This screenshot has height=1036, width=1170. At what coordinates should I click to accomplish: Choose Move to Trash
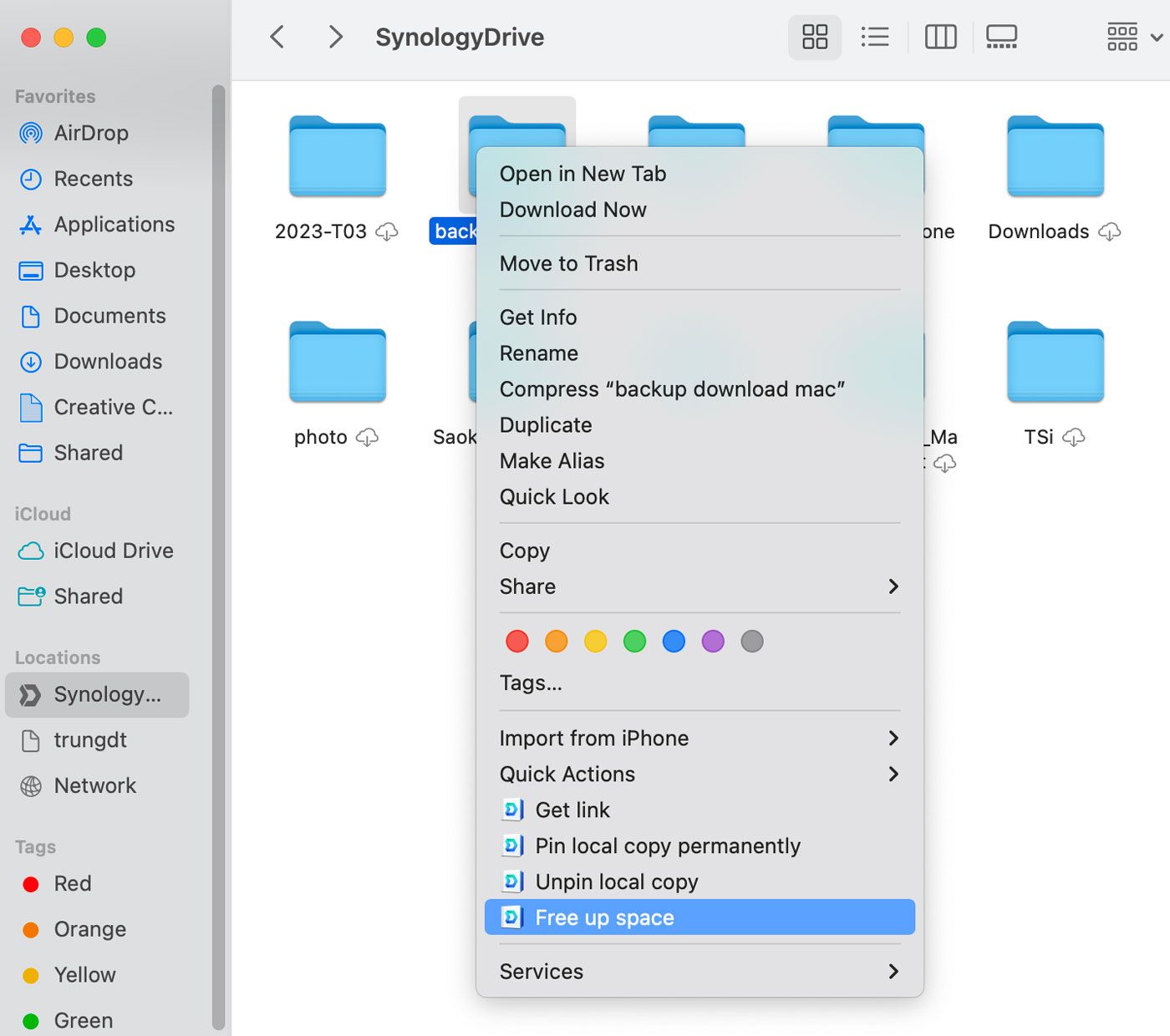(699, 263)
